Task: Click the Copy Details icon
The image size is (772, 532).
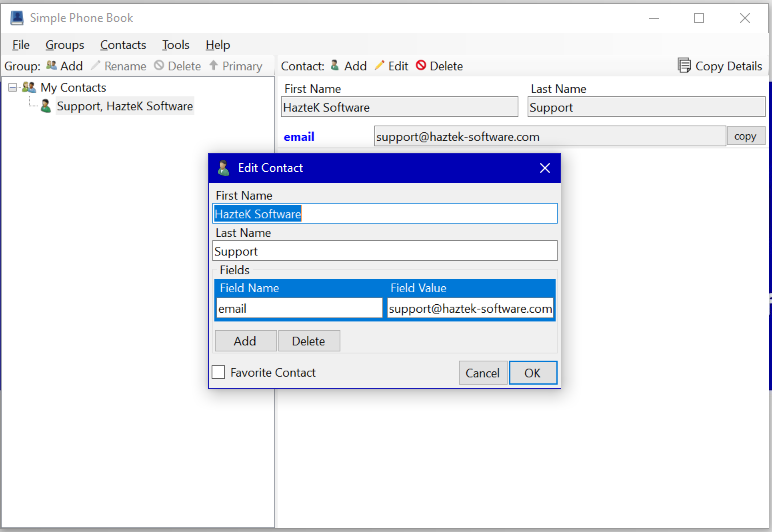Action: point(684,66)
